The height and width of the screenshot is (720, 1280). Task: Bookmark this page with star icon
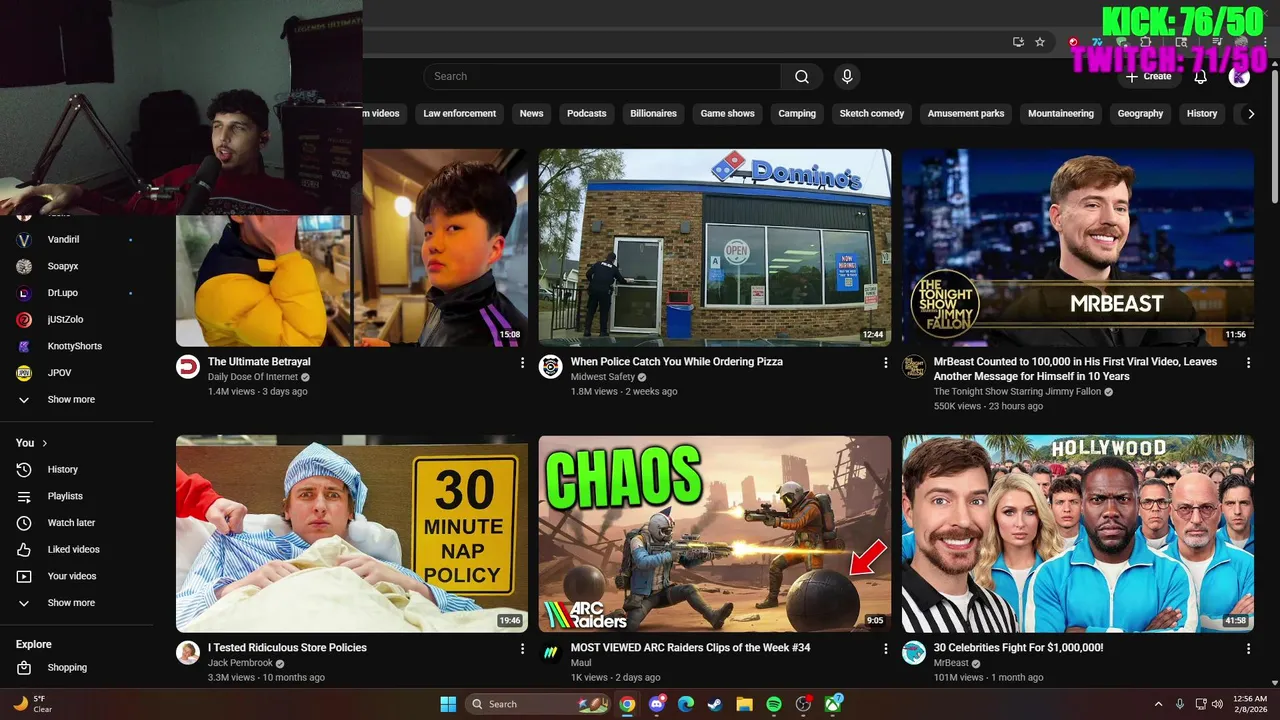point(1040,42)
